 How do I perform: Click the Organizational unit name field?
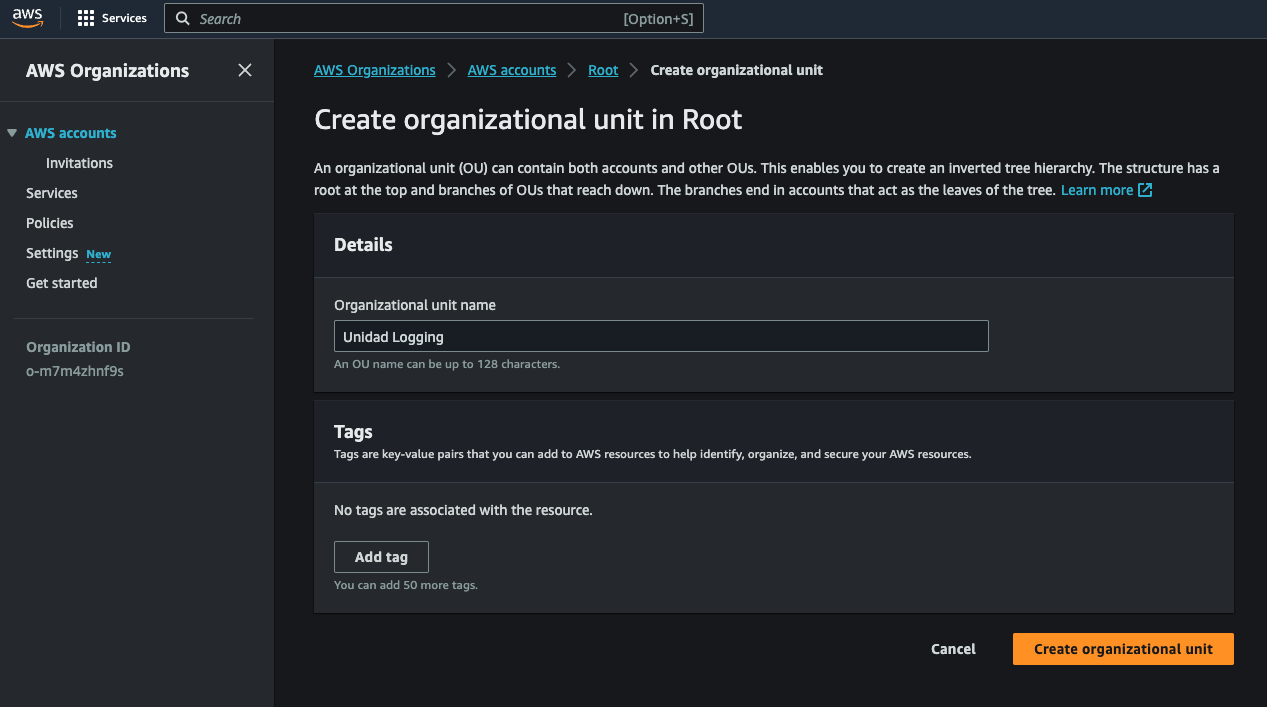point(660,336)
